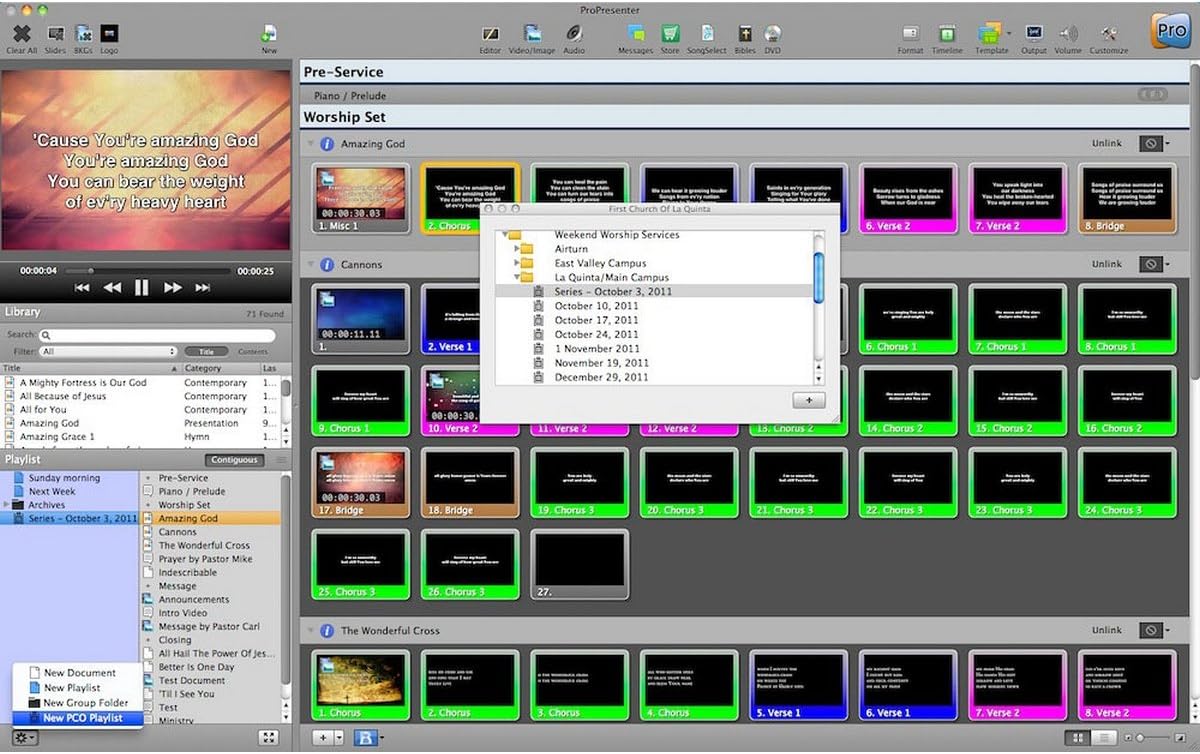Viewport: 1200px width, 754px height.
Task: Select the Worship Set section
Action: [x=344, y=116]
